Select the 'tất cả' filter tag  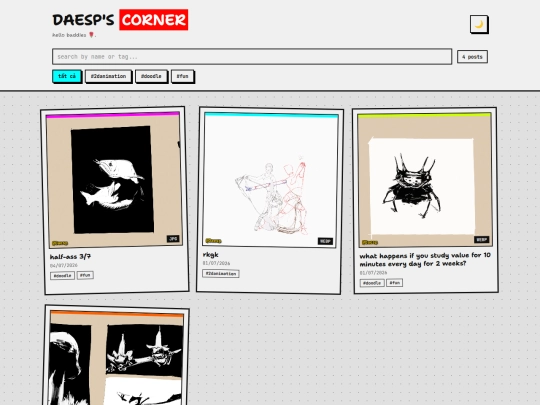click(67, 76)
